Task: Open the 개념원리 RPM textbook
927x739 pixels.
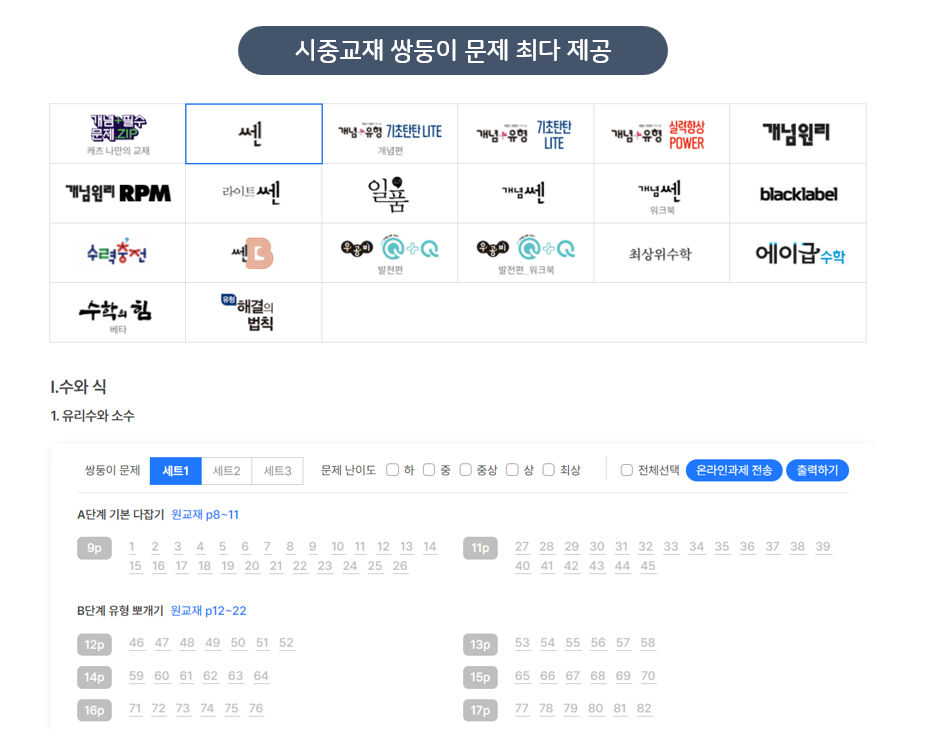Action: click(x=118, y=193)
